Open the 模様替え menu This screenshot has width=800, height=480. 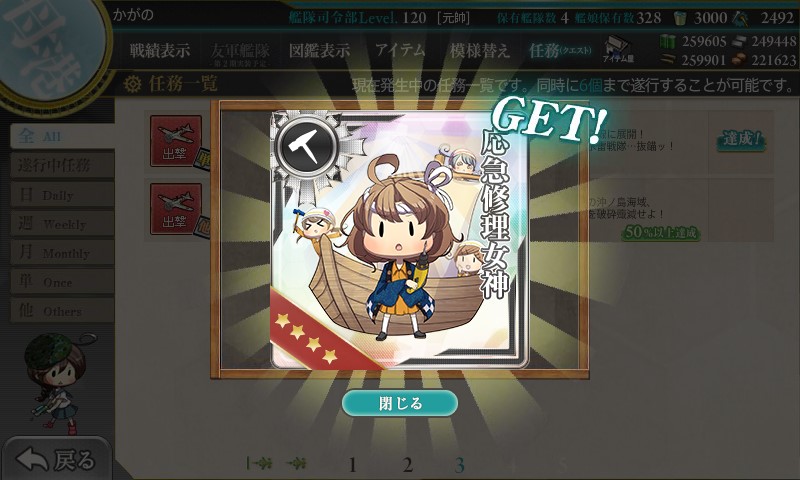[x=480, y=50]
